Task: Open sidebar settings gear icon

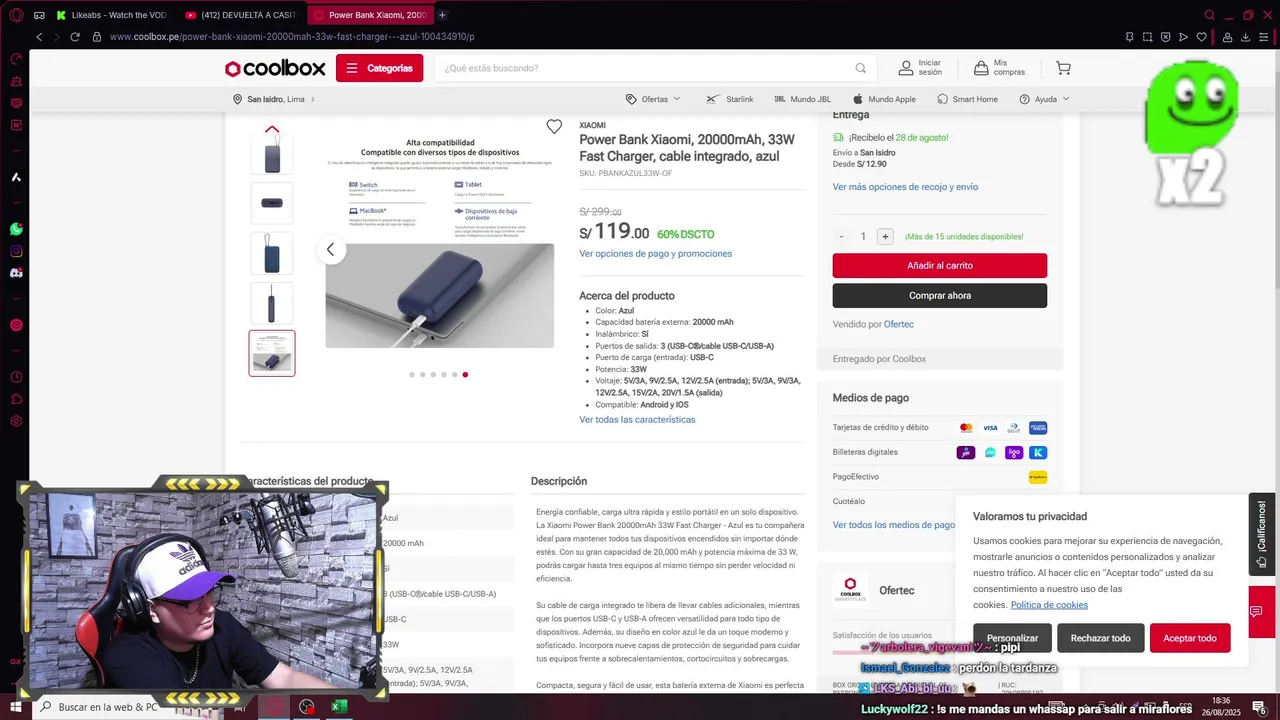Action: click(16, 421)
